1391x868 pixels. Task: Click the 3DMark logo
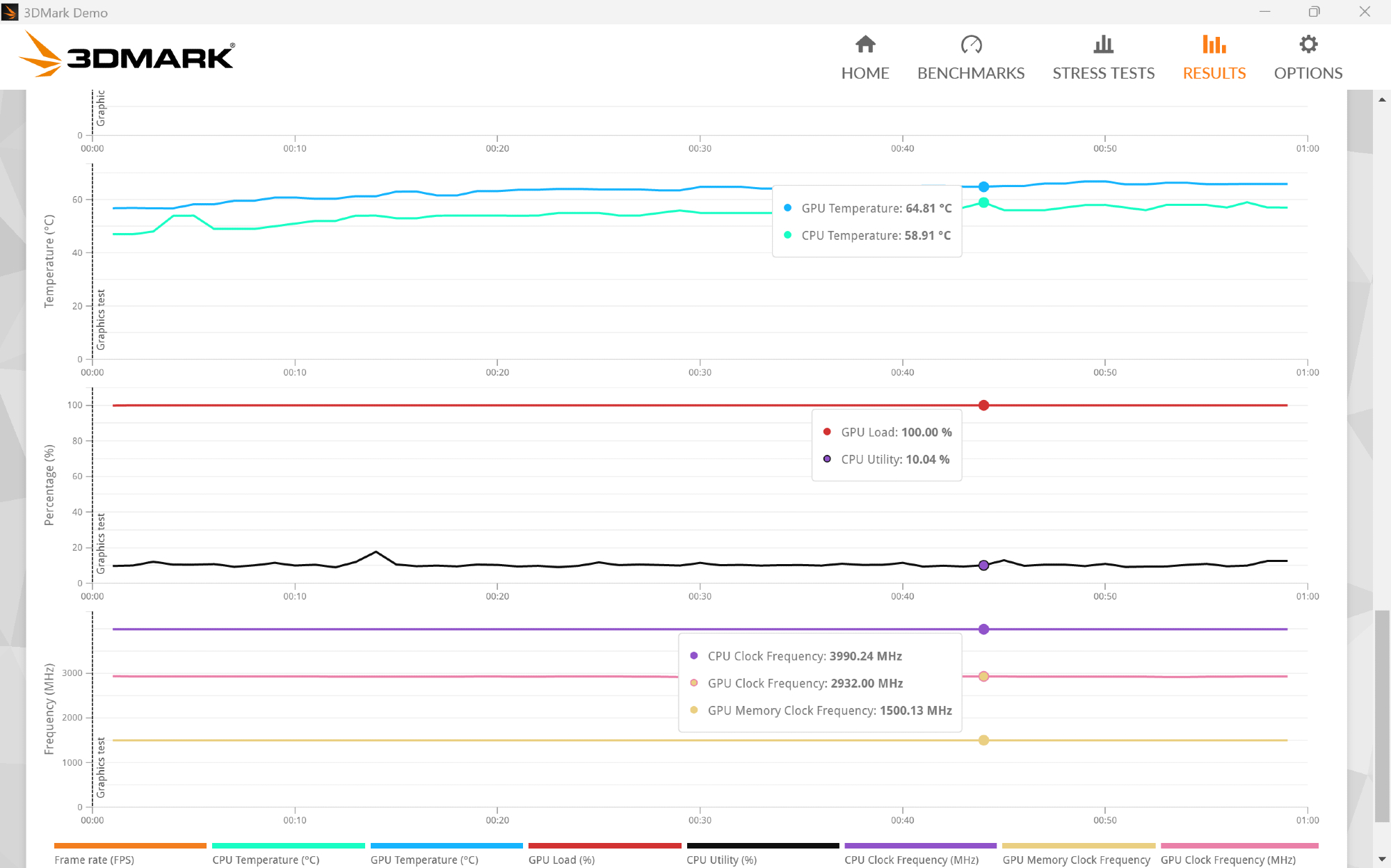tap(127, 56)
